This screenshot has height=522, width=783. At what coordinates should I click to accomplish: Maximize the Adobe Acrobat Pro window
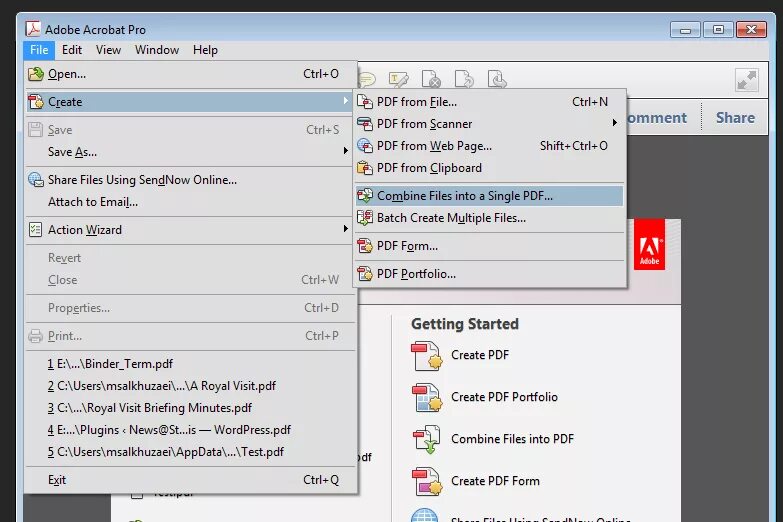[718, 30]
